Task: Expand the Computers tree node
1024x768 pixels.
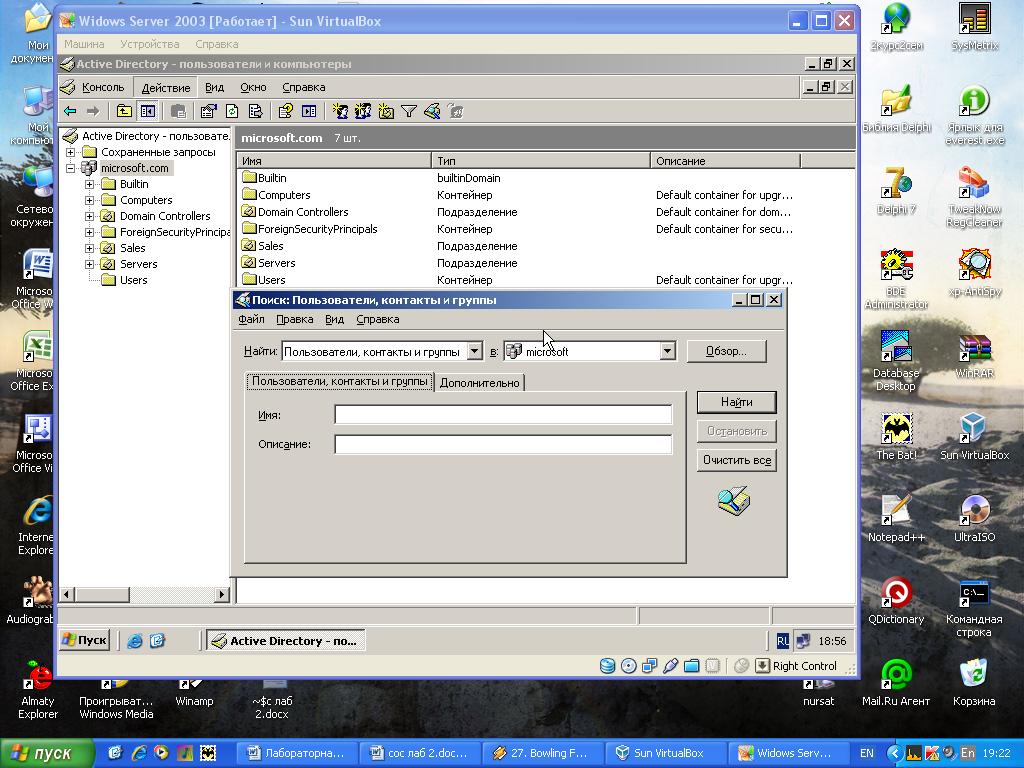Action: [89, 200]
